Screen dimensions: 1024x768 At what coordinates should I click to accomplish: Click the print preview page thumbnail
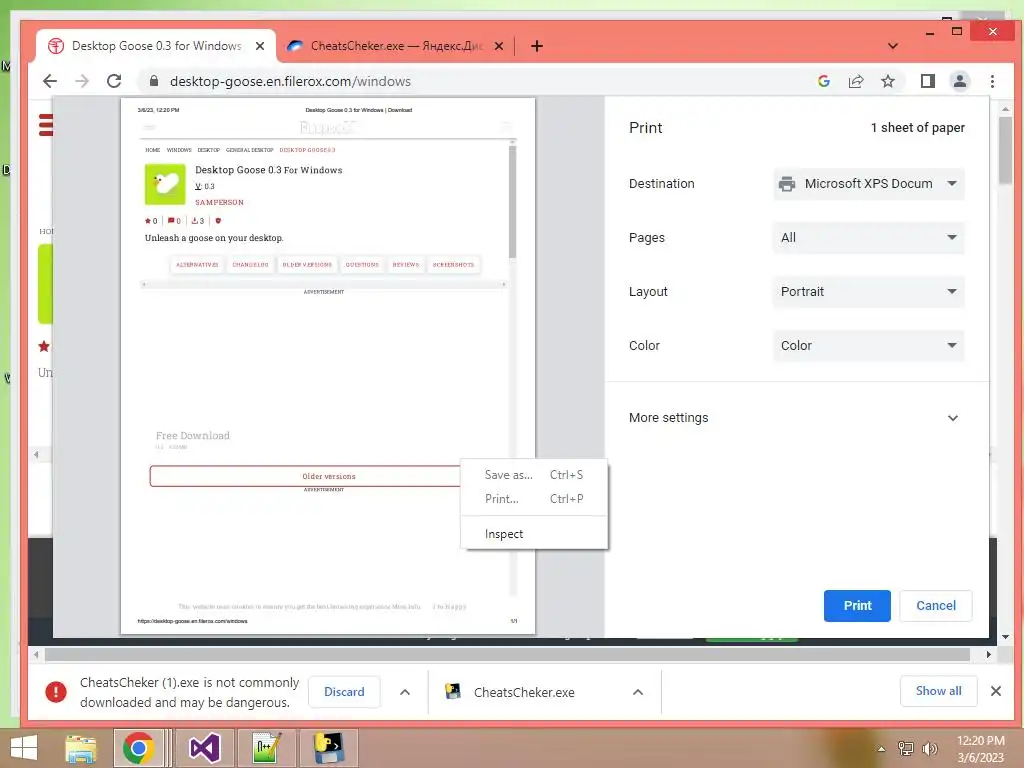click(x=328, y=366)
